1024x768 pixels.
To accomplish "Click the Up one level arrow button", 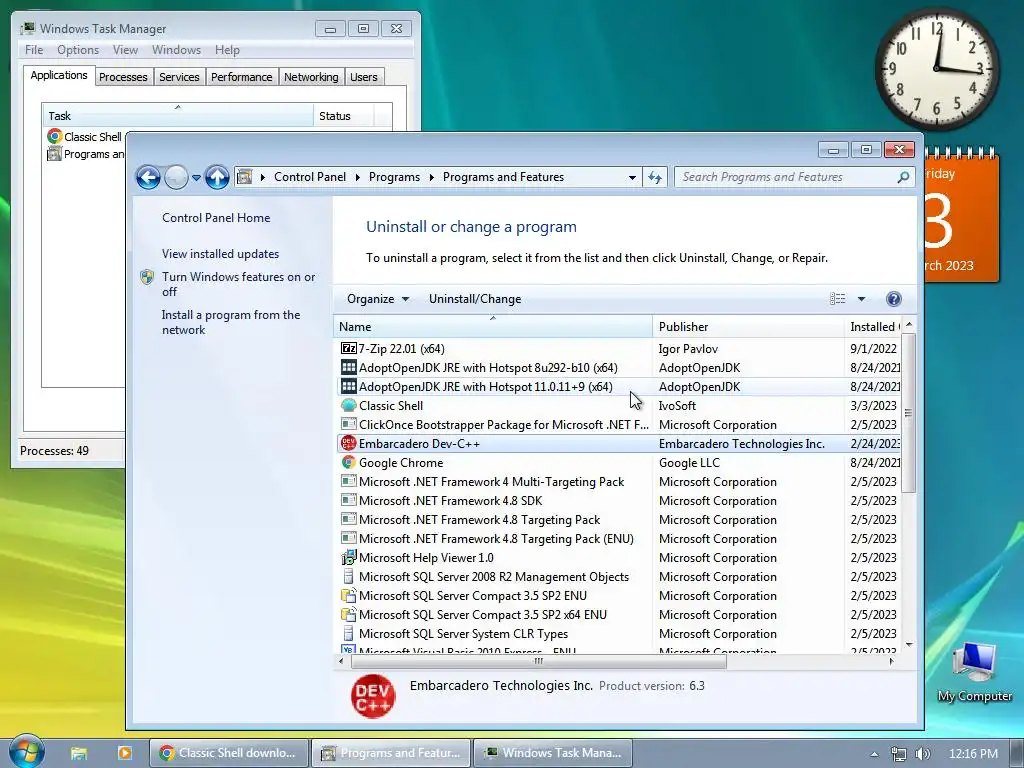I will (217, 177).
